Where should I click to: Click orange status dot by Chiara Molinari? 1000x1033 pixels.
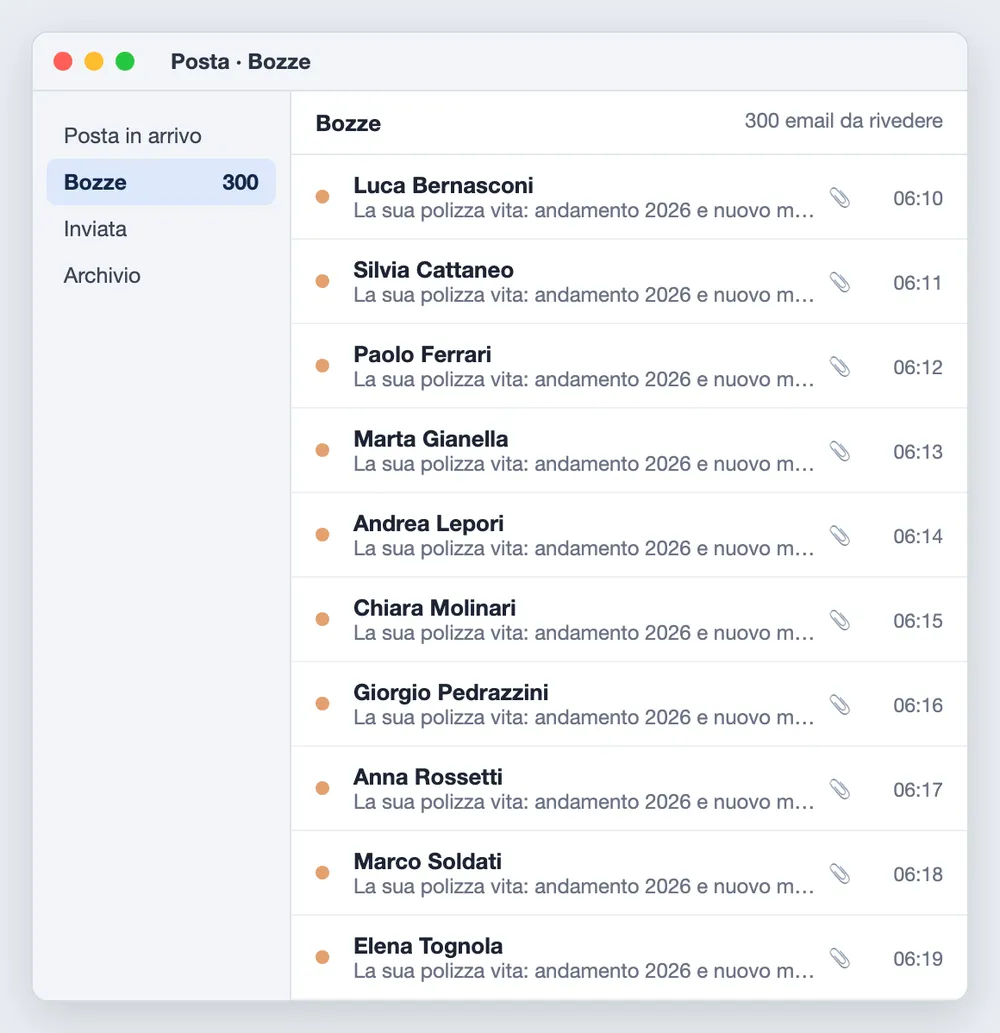click(x=322, y=619)
